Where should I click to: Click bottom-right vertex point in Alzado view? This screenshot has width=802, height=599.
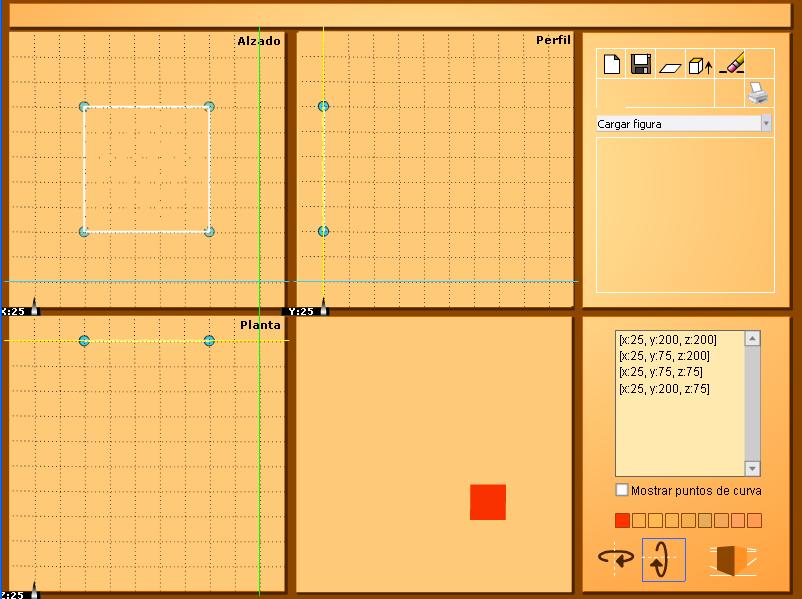(209, 232)
